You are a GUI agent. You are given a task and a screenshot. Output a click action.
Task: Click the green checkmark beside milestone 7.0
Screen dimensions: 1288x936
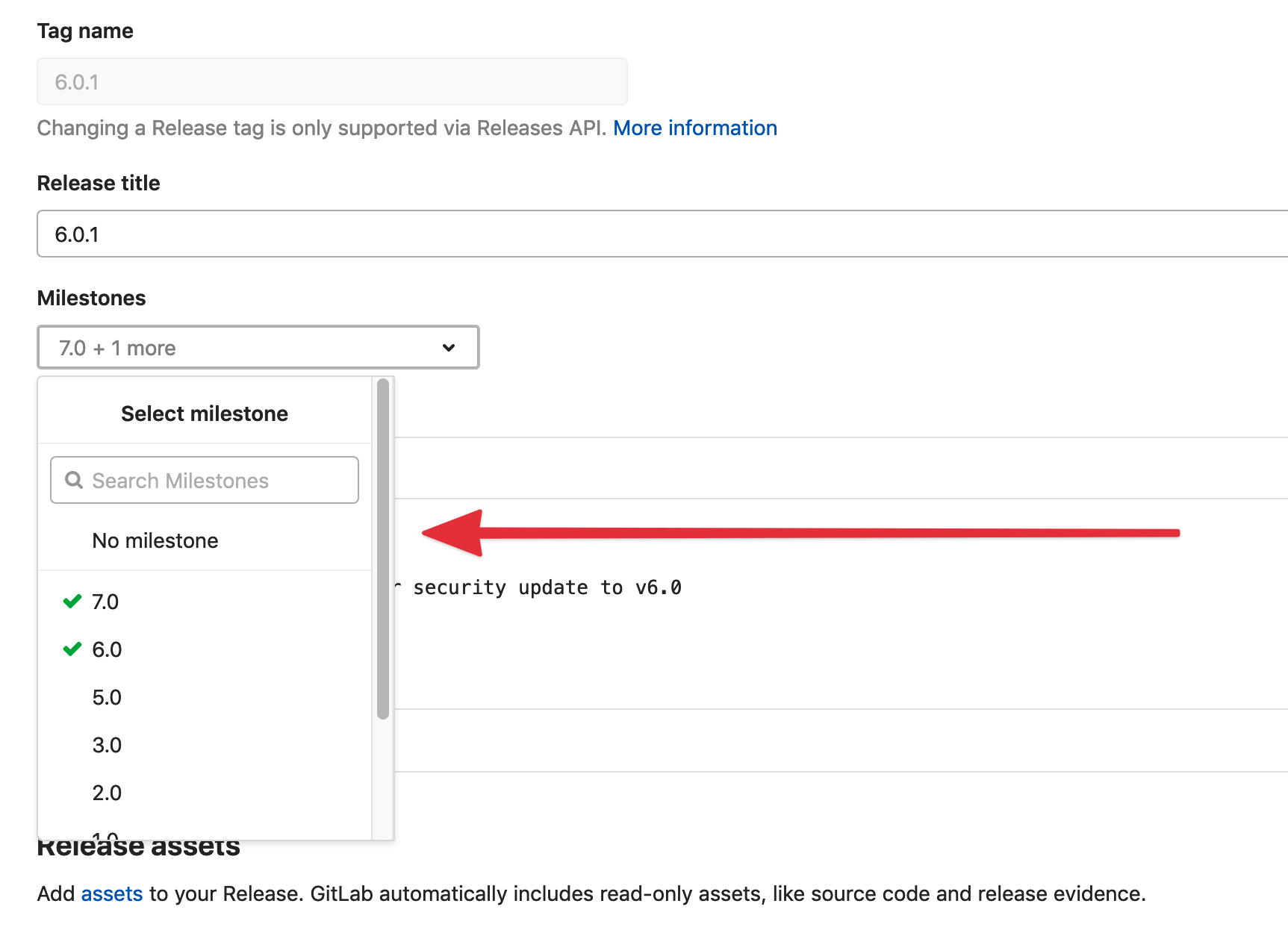72,601
